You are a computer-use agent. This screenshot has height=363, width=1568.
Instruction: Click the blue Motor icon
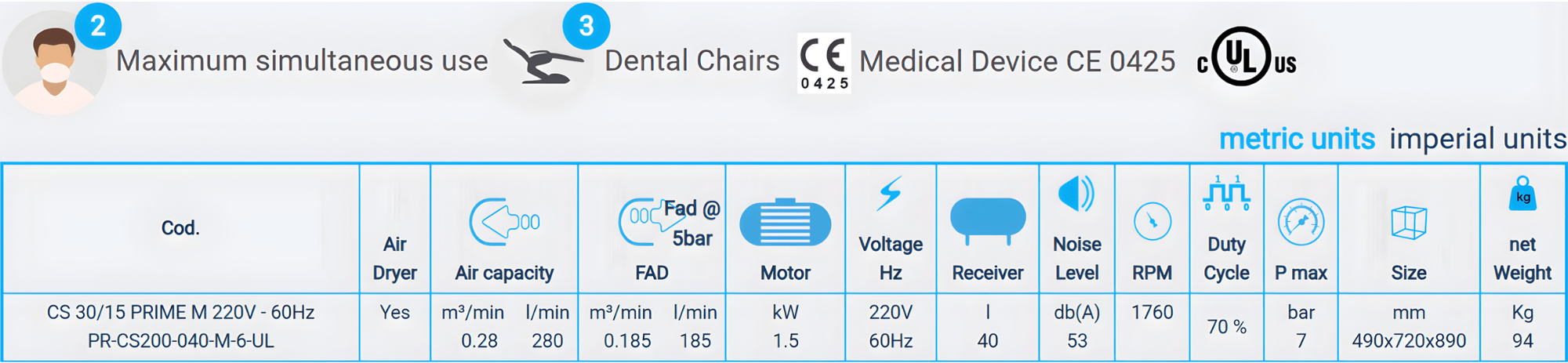(x=785, y=223)
